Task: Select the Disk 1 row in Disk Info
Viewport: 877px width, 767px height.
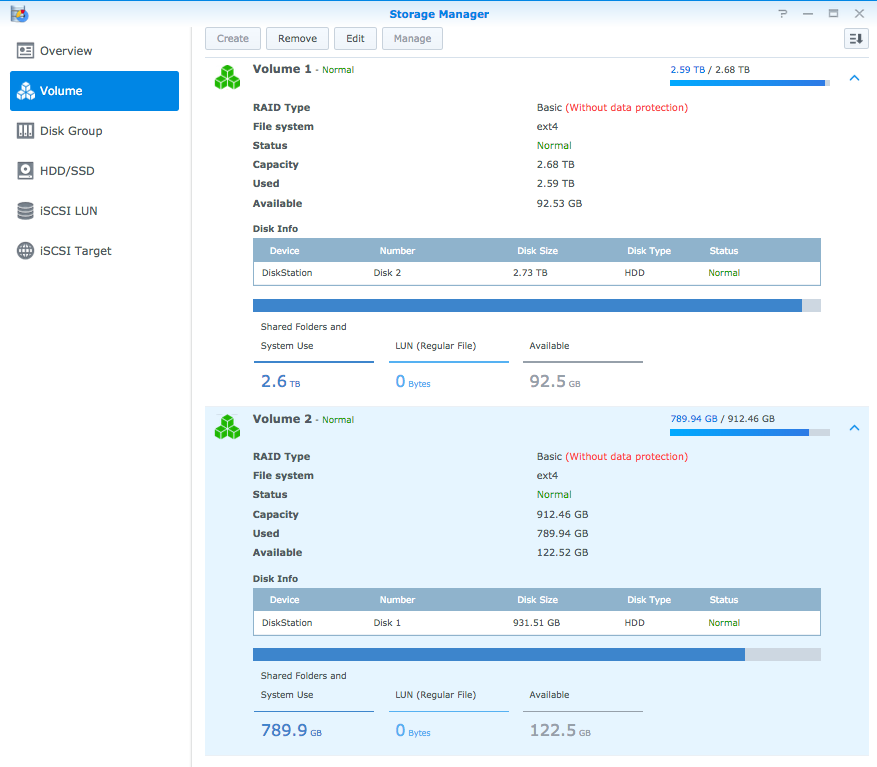Action: [536, 623]
